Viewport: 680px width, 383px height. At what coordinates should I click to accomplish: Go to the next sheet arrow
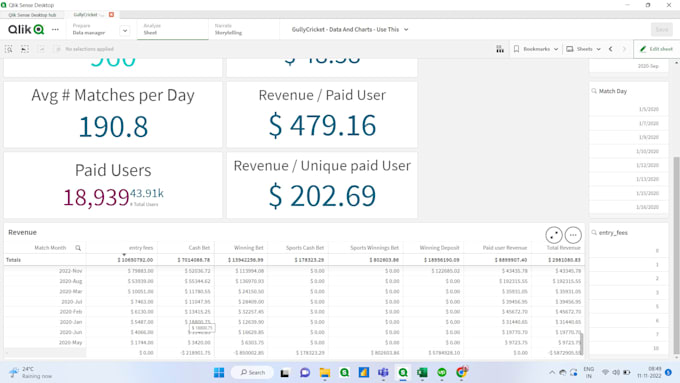[624, 49]
